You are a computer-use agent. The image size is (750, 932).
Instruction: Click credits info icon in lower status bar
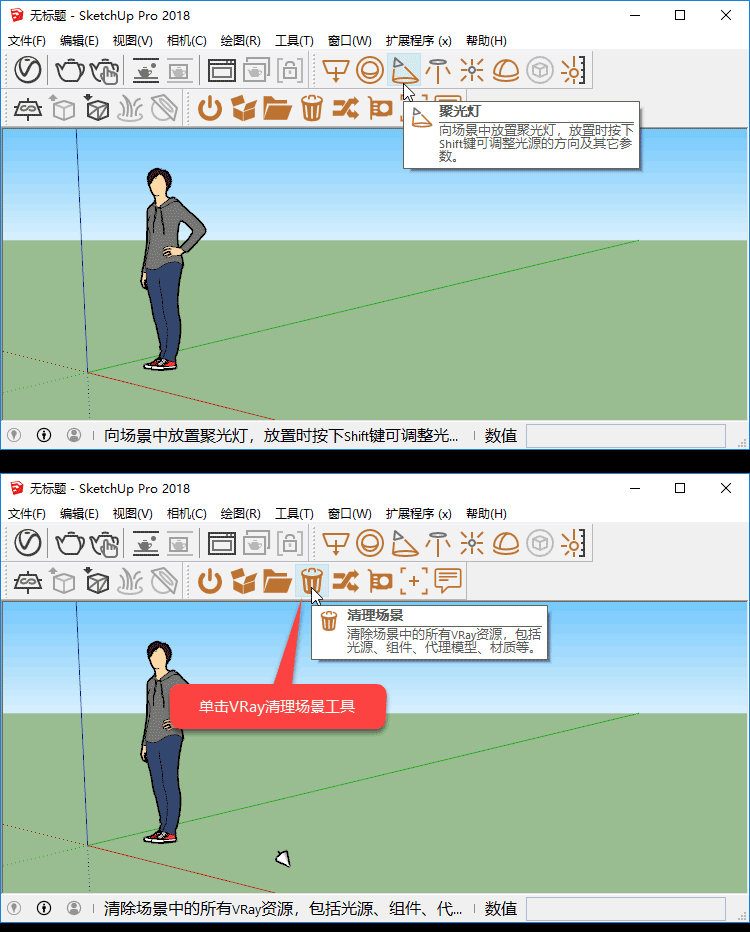pyautogui.click(x=43, y=908)
